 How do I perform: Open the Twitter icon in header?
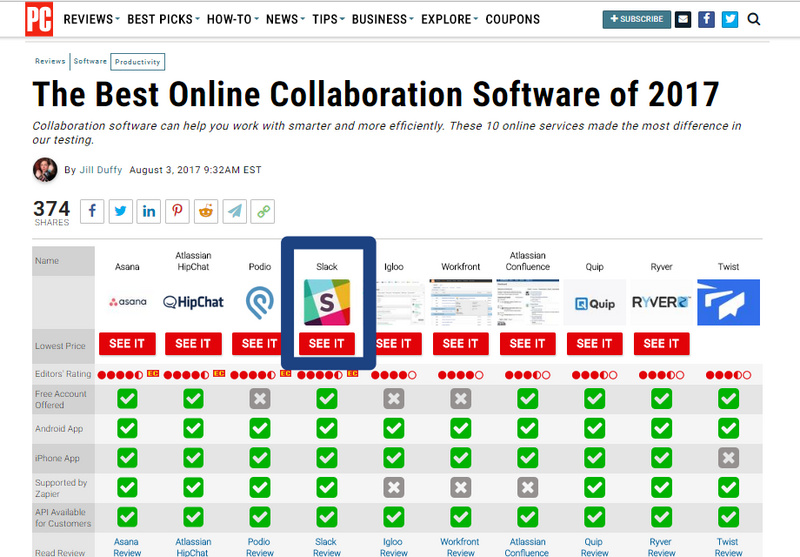click(730, 19)
